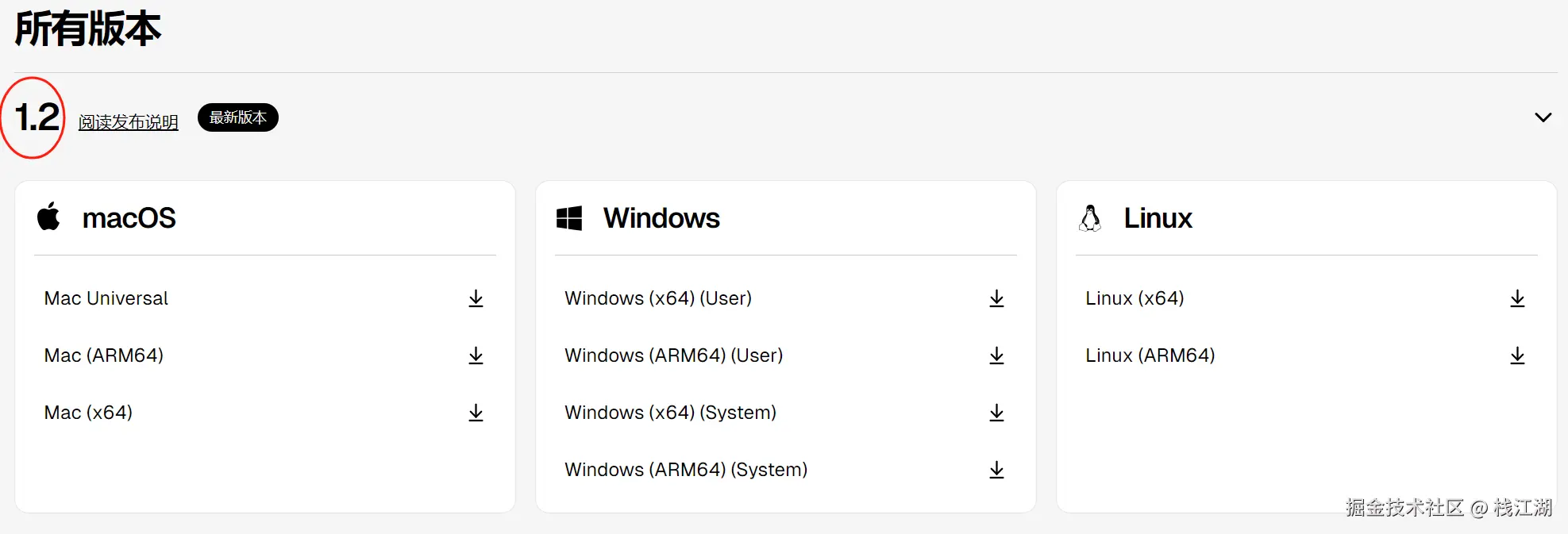The height and width of the screenshot is (534, 1568).
Task: Click the Linux penguin icon
Action: click(x=1090, y=218)
